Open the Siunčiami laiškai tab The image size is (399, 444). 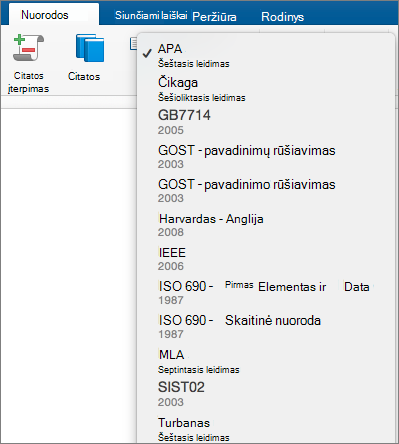[x=151, y=15]
